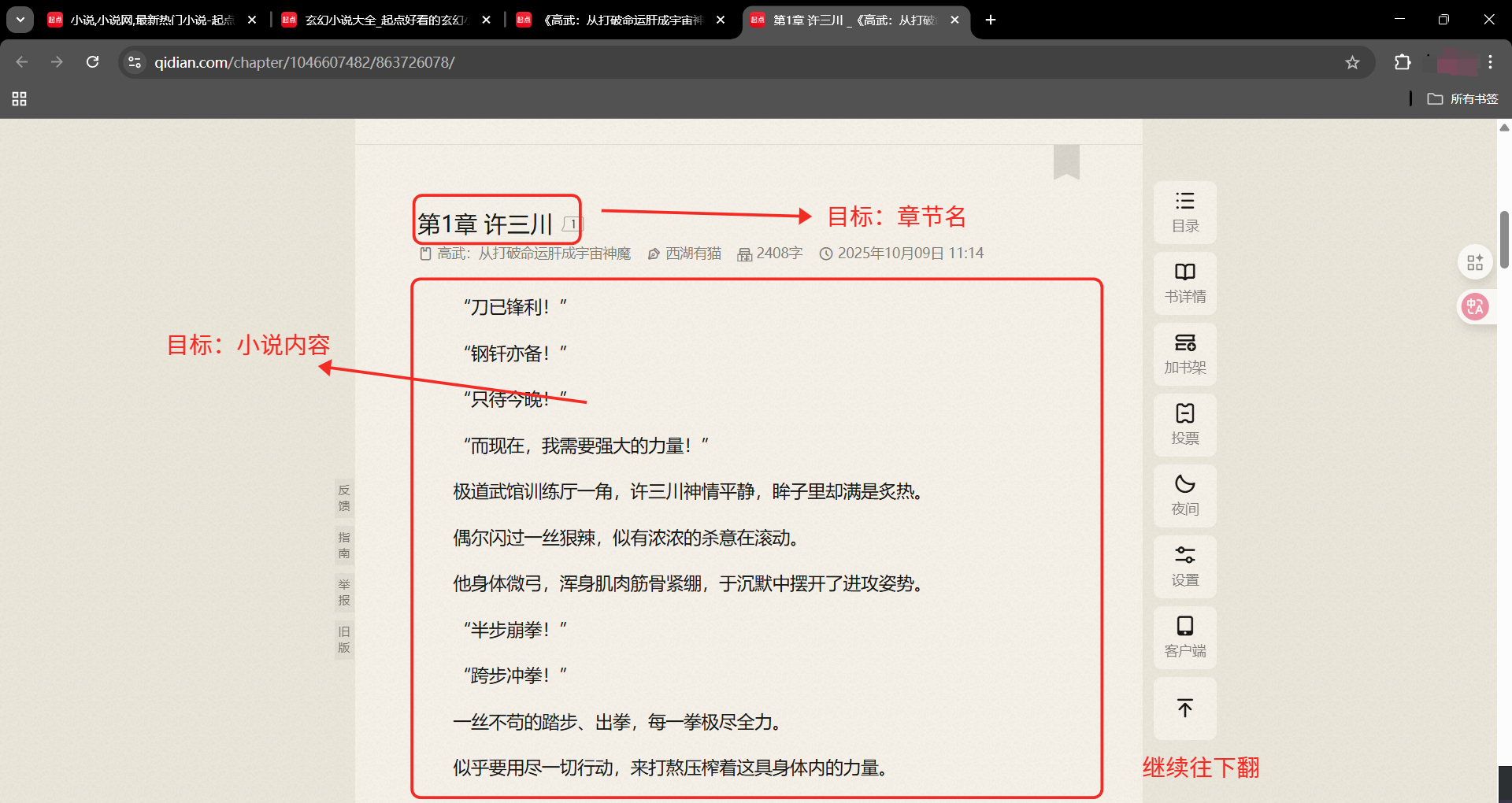Click the address bar URL
This screenshot has width=1512, height=803.
[x=305, y=62]
